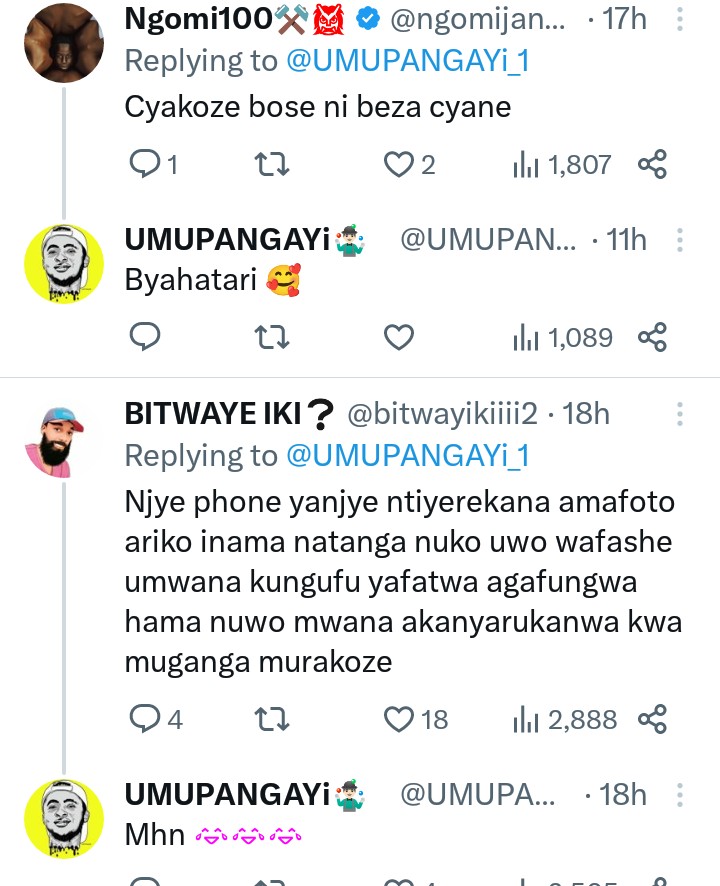Share Ngomi100's tweet
The width and height of the screenshot is (720, 886).
652,164
